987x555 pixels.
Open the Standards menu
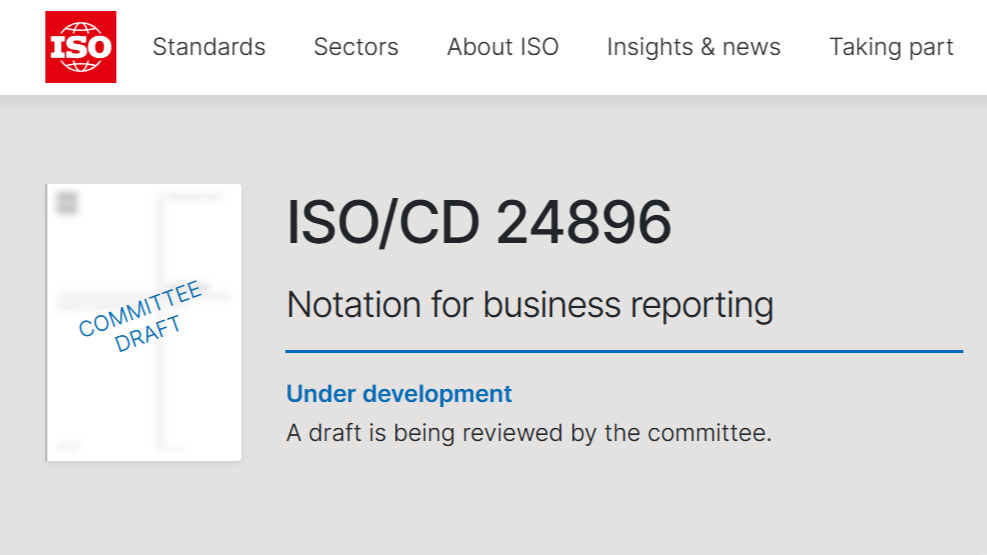coord(209,47)
